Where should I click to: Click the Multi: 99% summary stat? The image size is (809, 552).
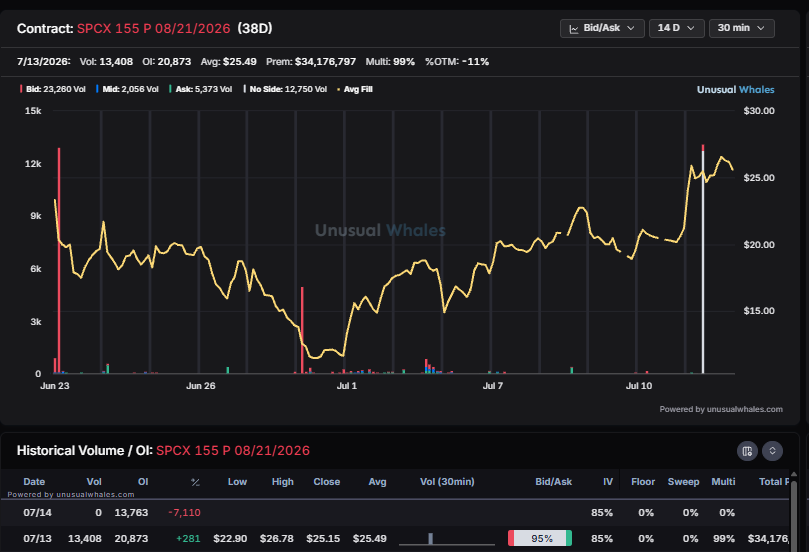click(390, 62)
